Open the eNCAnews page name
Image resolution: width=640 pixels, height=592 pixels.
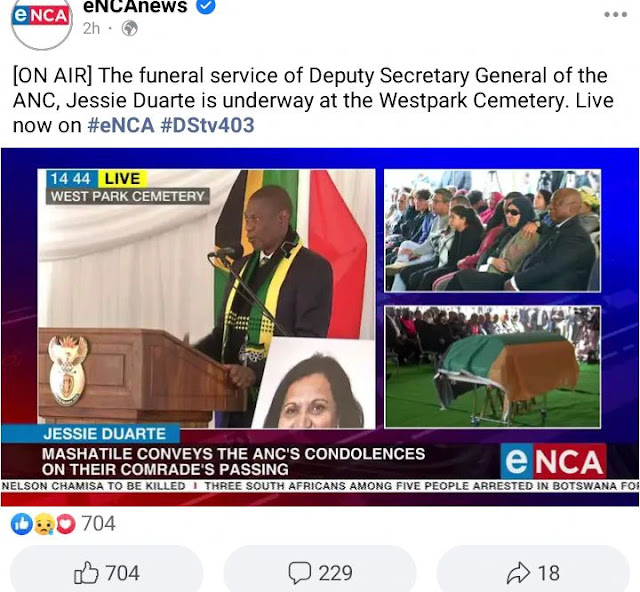point(135,6)
